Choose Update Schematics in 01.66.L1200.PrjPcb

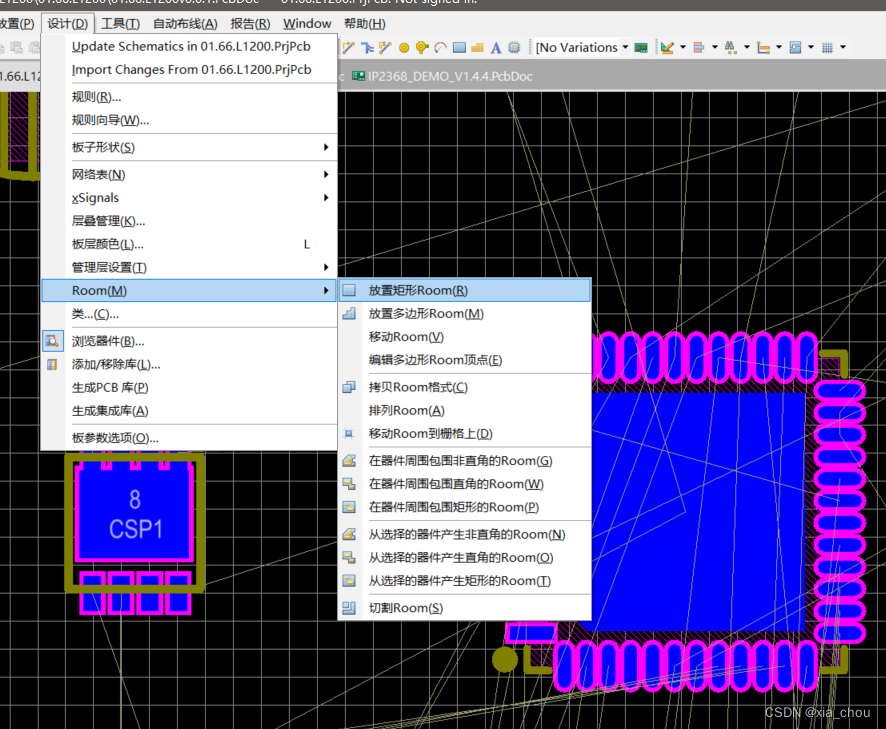pos(189,46)
